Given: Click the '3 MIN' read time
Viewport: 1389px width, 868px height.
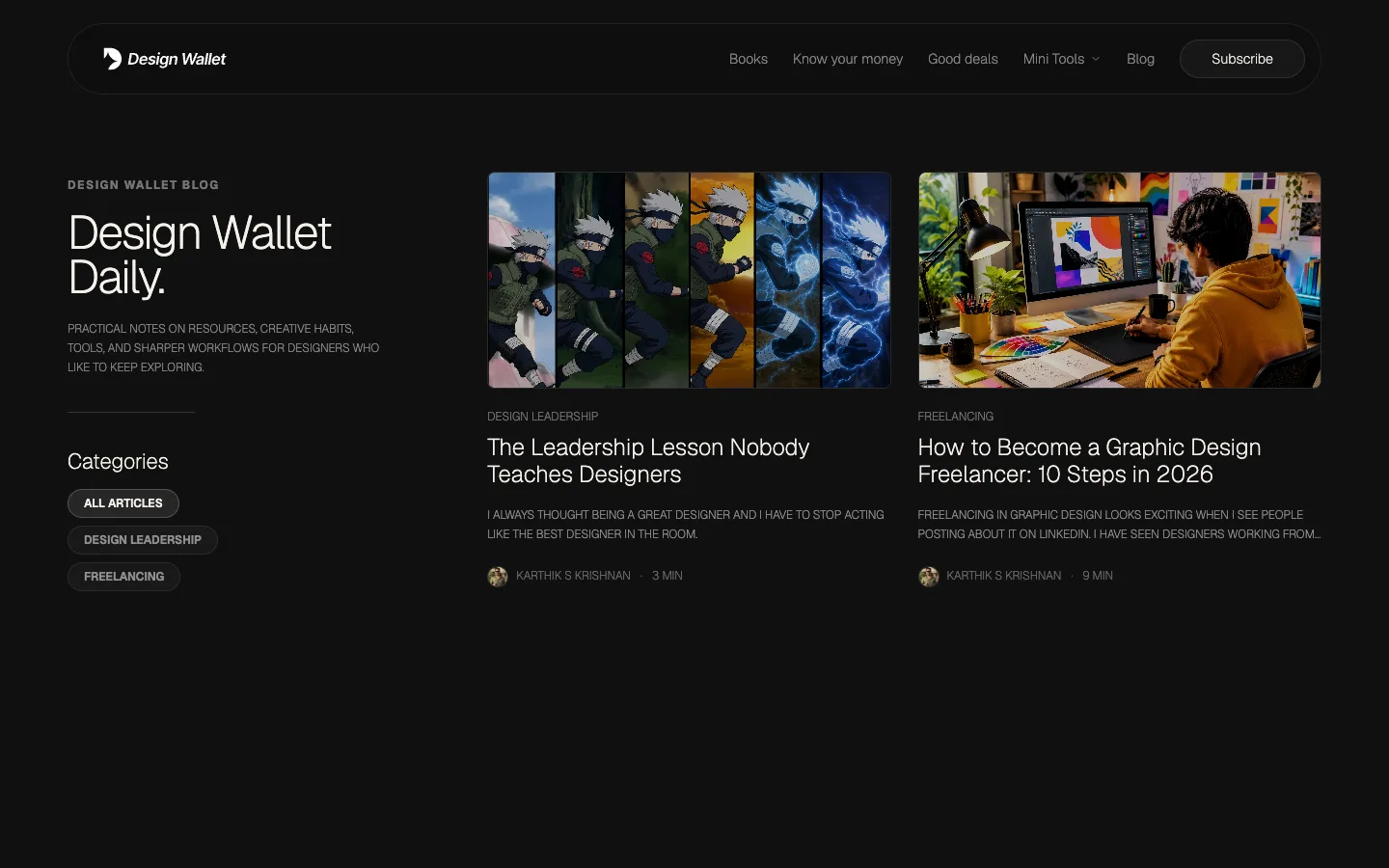Looking at the screenshot, I should (x=667, y=576).
